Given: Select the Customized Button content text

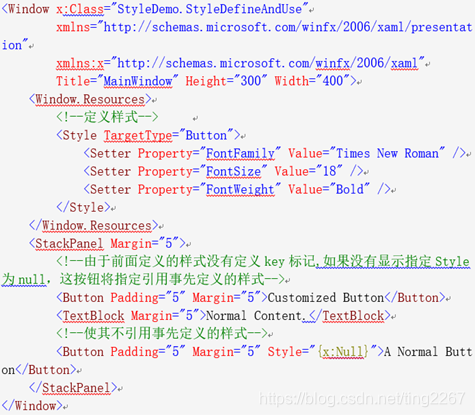Looking at the screenshot, I should (326, 297).
